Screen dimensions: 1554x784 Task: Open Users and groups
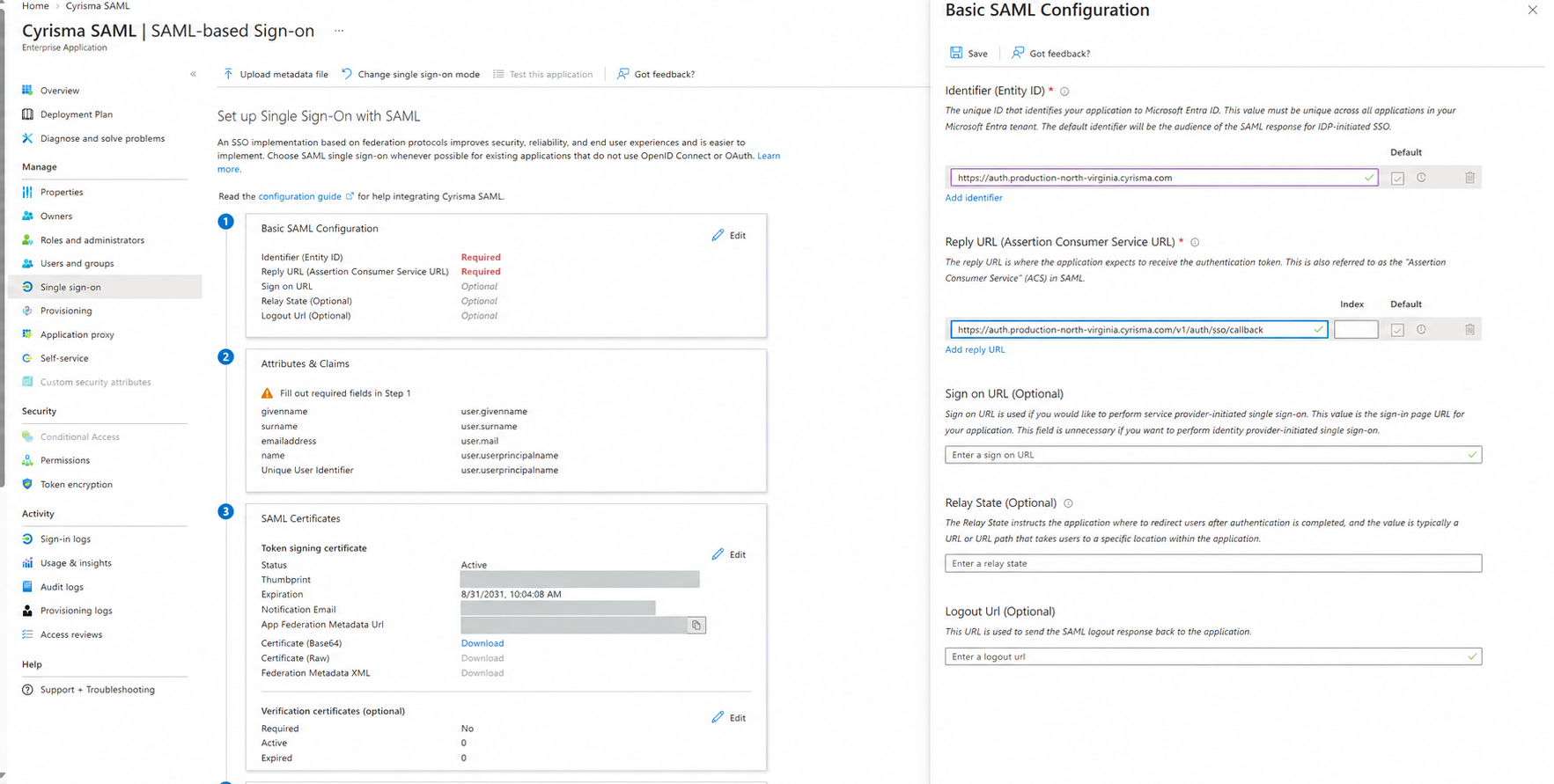tap(77, 263)
